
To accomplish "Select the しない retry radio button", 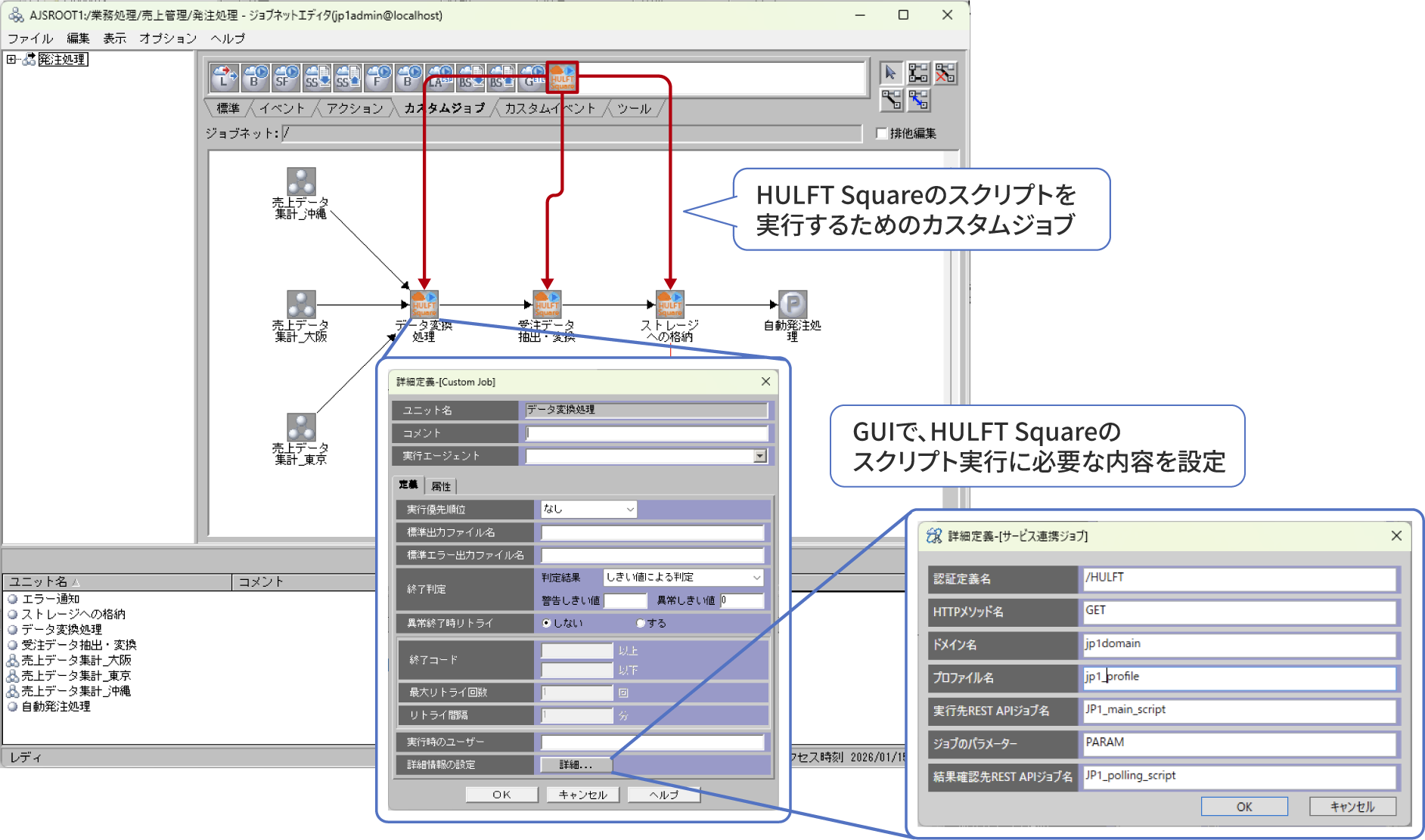I will (x=547, y=623).
